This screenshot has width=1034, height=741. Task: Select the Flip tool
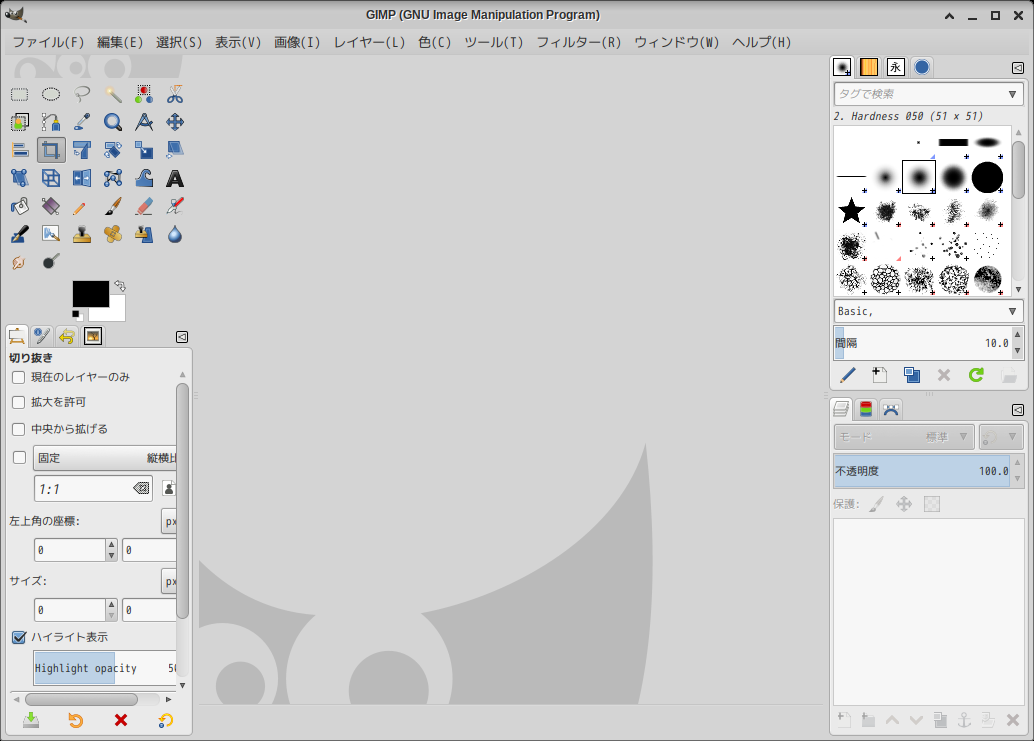point(82,179)
